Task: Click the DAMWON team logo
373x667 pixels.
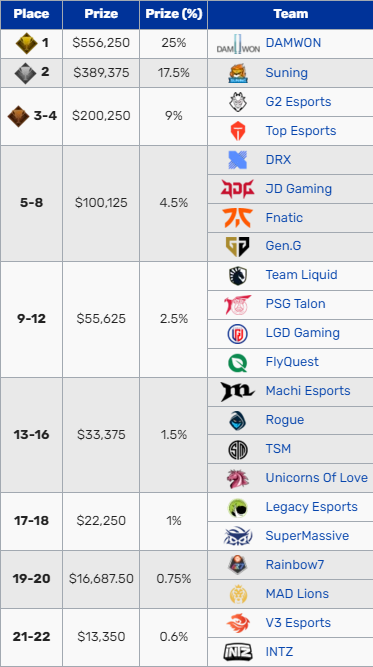Action: 238,44
